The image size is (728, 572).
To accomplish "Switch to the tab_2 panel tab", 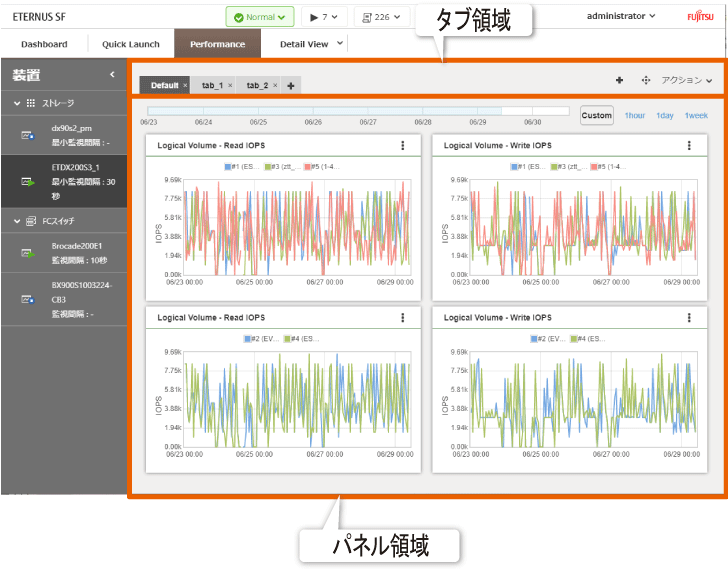I will tap(257, 85).
